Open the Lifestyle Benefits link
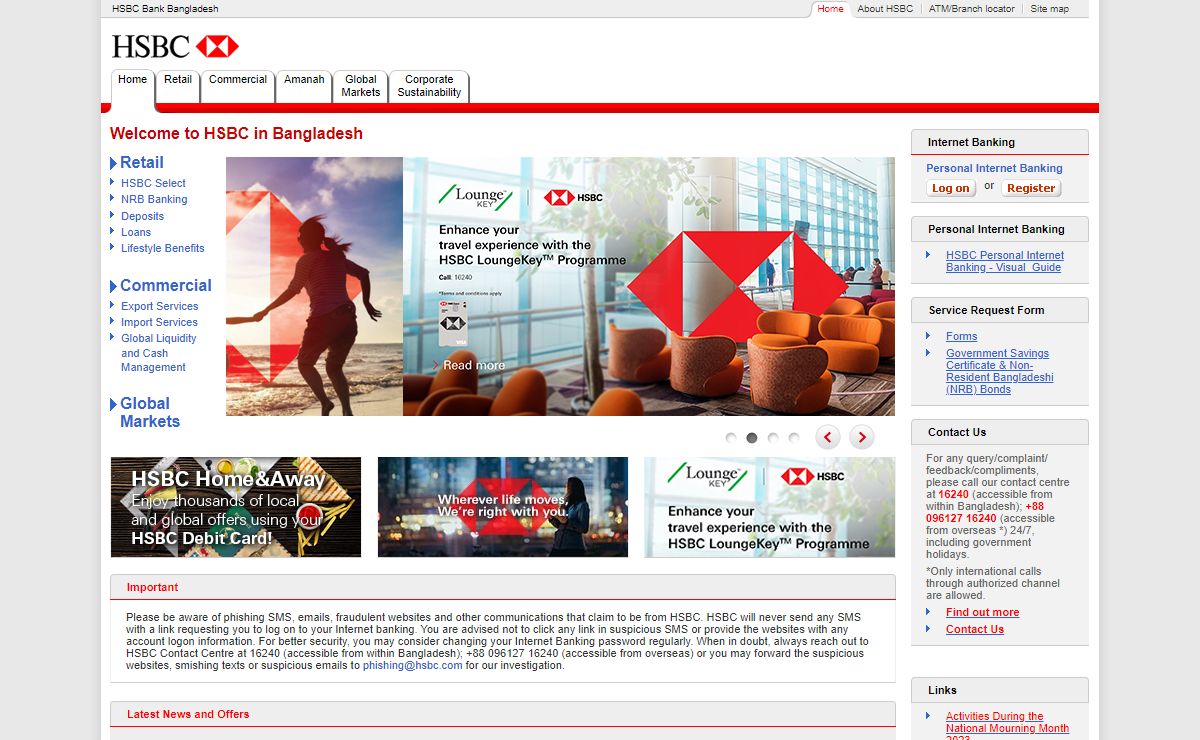Screen dimensions: 1200x740 pos(162,248)
